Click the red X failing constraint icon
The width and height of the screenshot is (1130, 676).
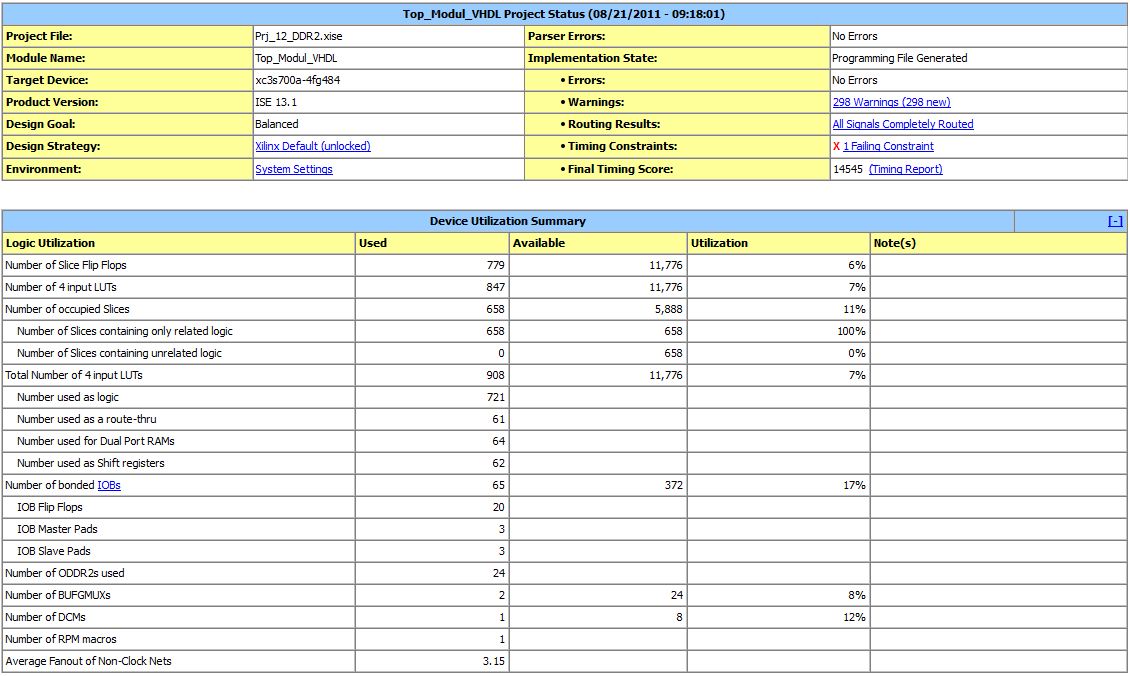point(836,146)
